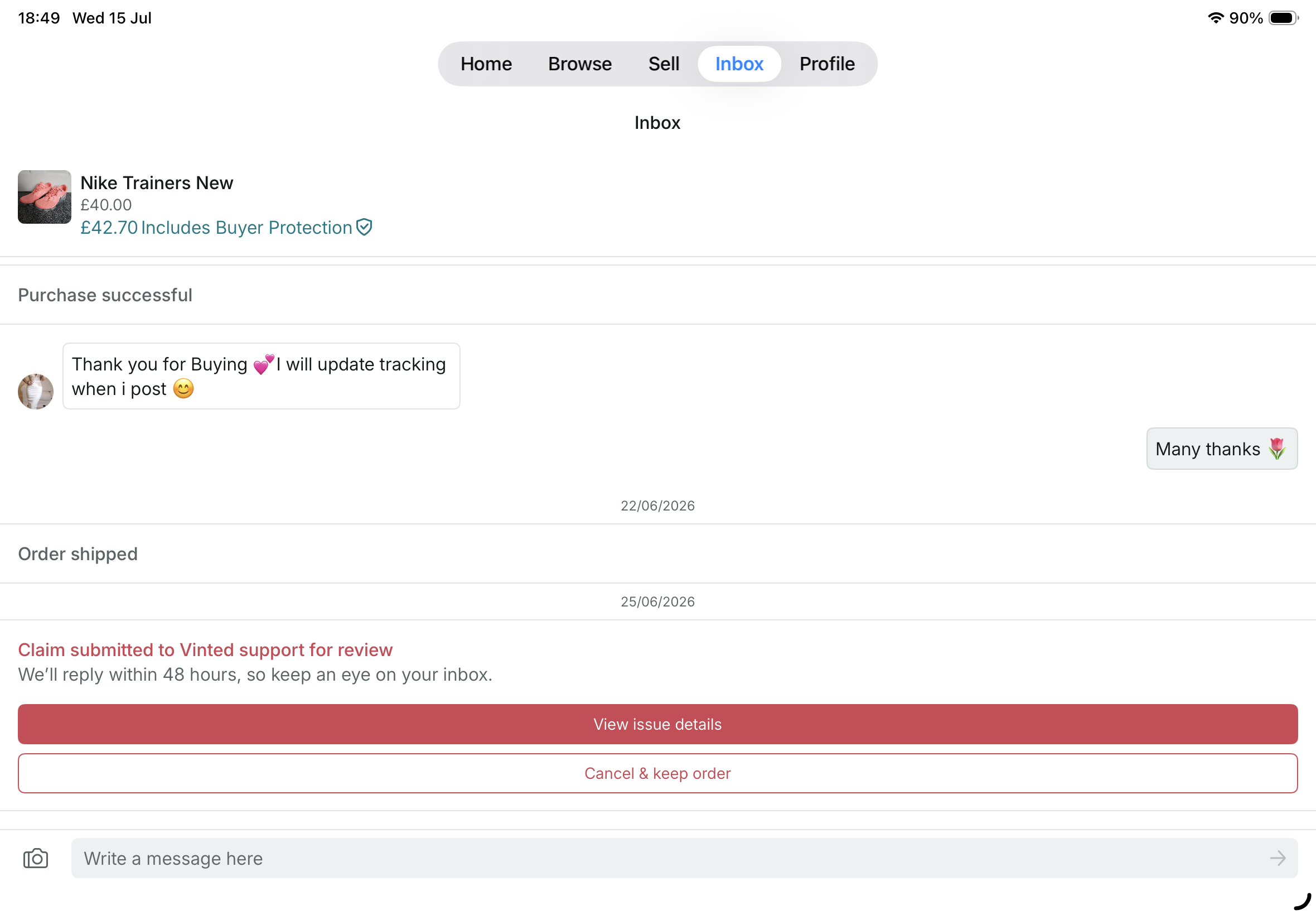Select the Inbox tab

click(739, 64)
